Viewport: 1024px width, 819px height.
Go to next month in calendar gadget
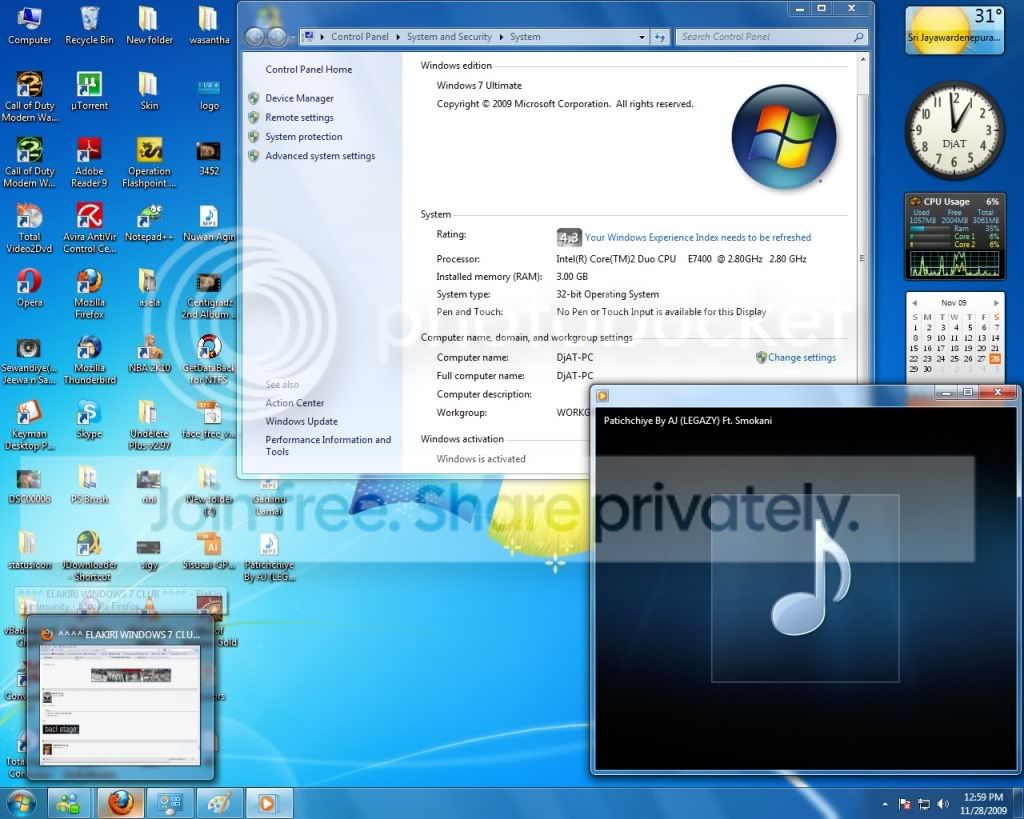(x=996, y=303)
